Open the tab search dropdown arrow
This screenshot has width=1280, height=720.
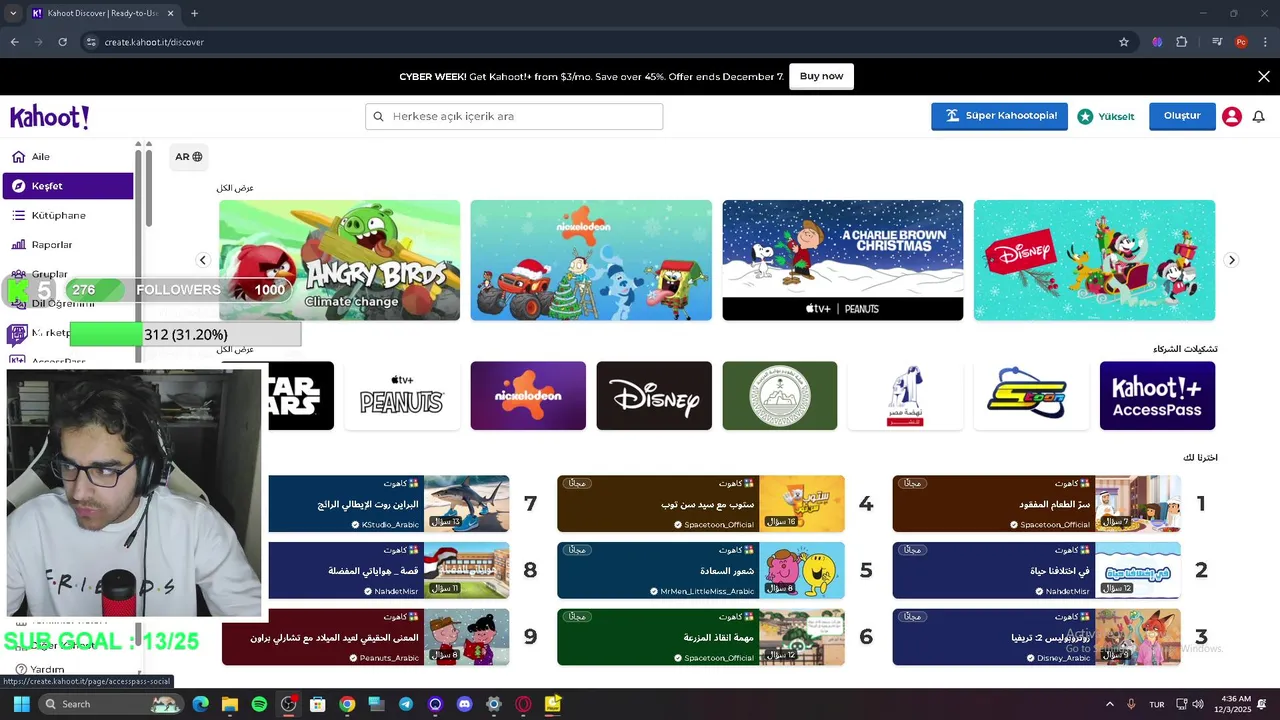(12, 13)
